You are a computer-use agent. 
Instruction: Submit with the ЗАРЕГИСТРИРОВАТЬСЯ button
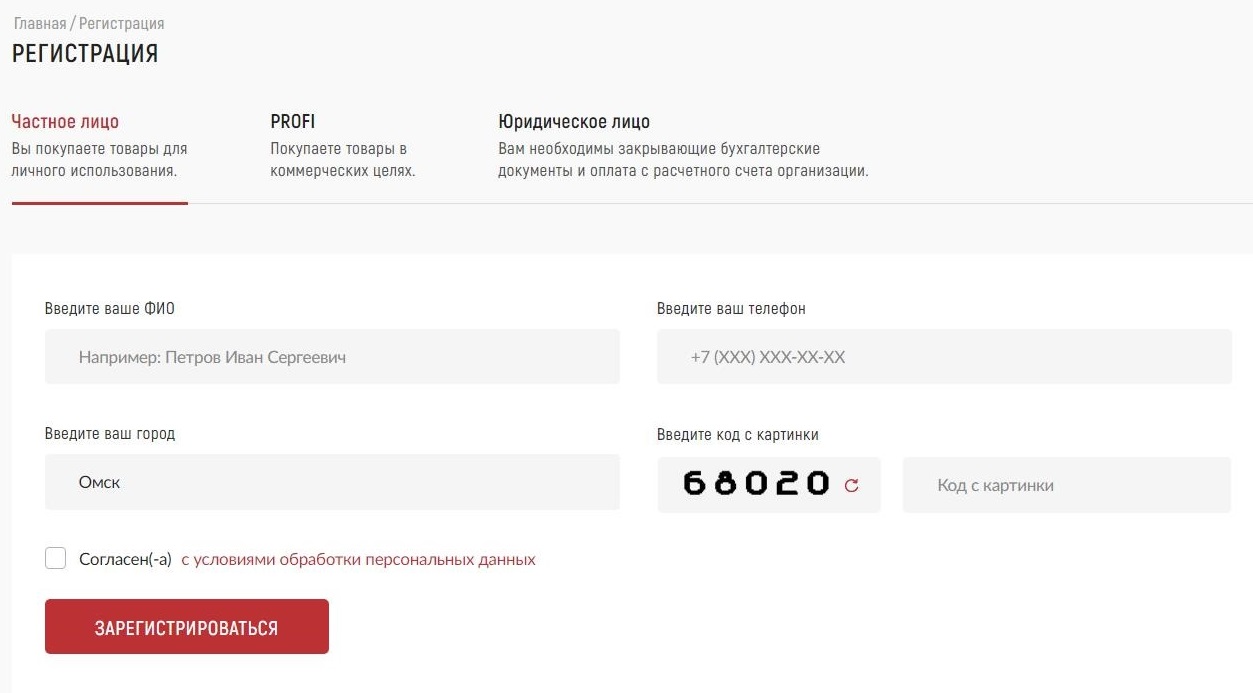point(187,627)
